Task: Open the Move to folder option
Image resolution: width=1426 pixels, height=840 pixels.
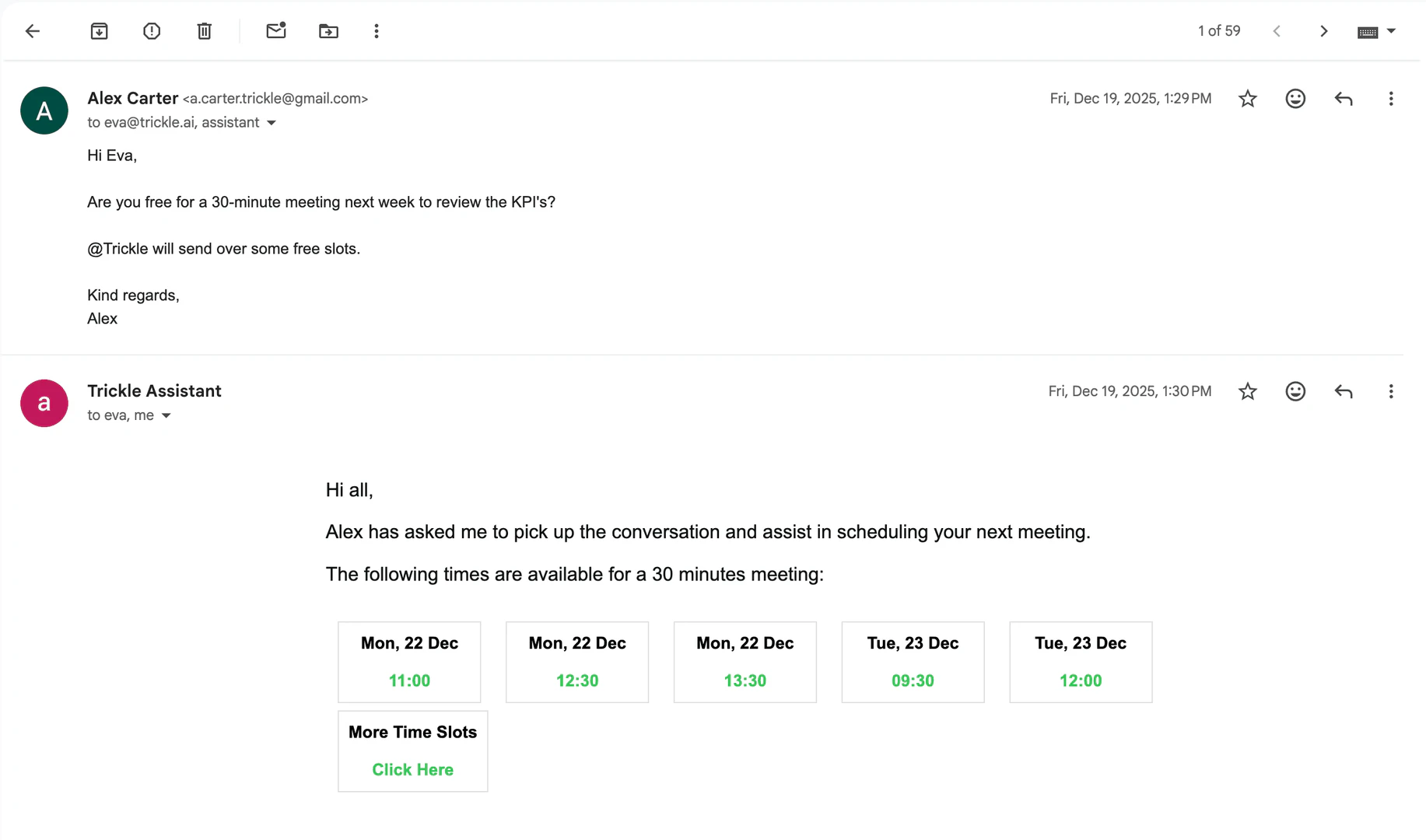Action: [x=328, y=31]
